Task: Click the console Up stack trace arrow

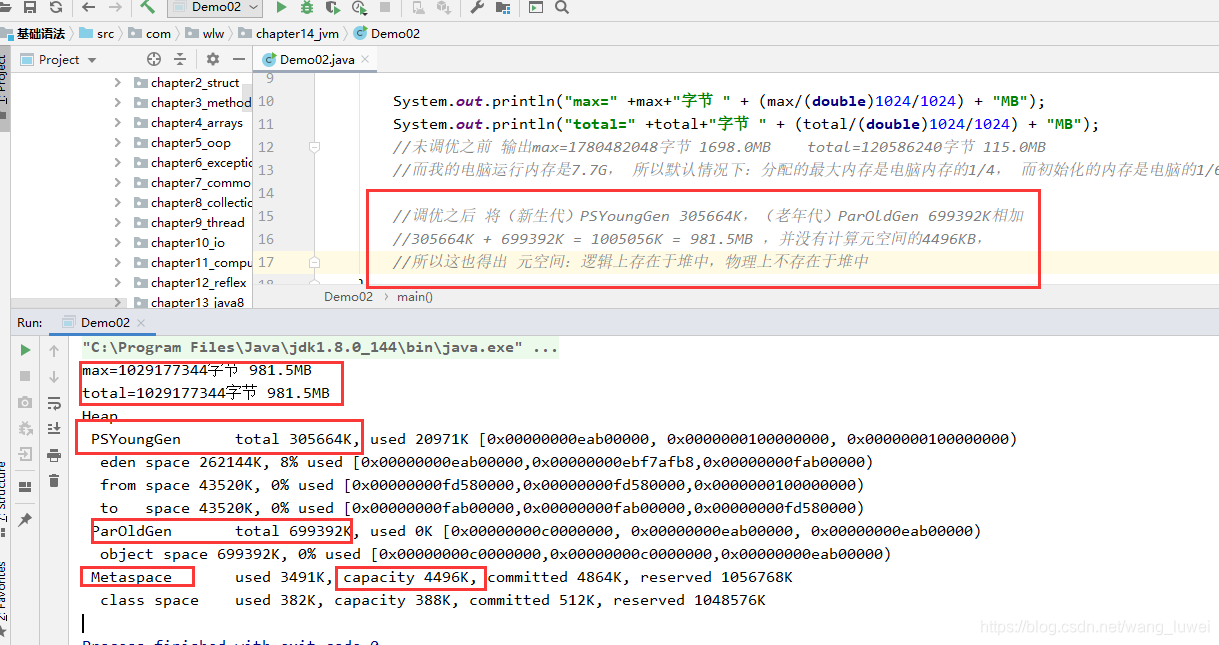Action: (x=54, y=351)
